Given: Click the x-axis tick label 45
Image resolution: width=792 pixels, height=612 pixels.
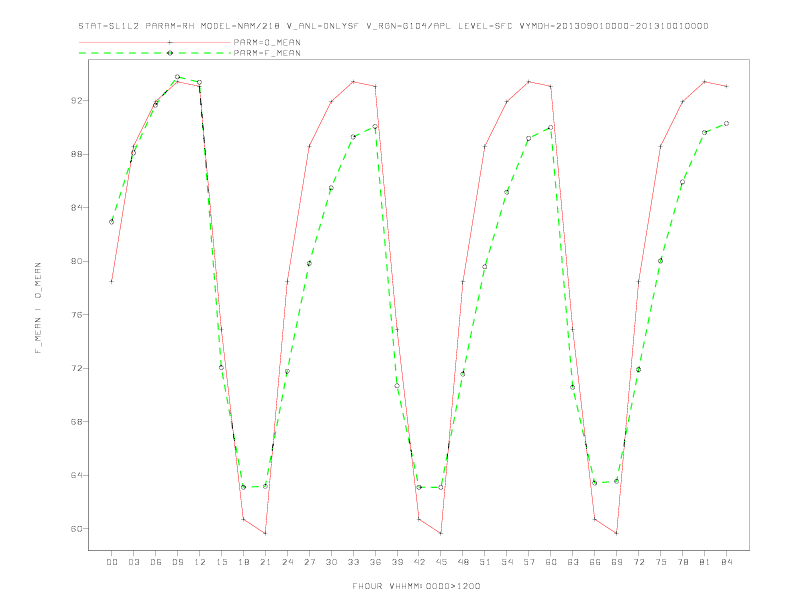Looking at the screenshot, I should click(441, 562).
